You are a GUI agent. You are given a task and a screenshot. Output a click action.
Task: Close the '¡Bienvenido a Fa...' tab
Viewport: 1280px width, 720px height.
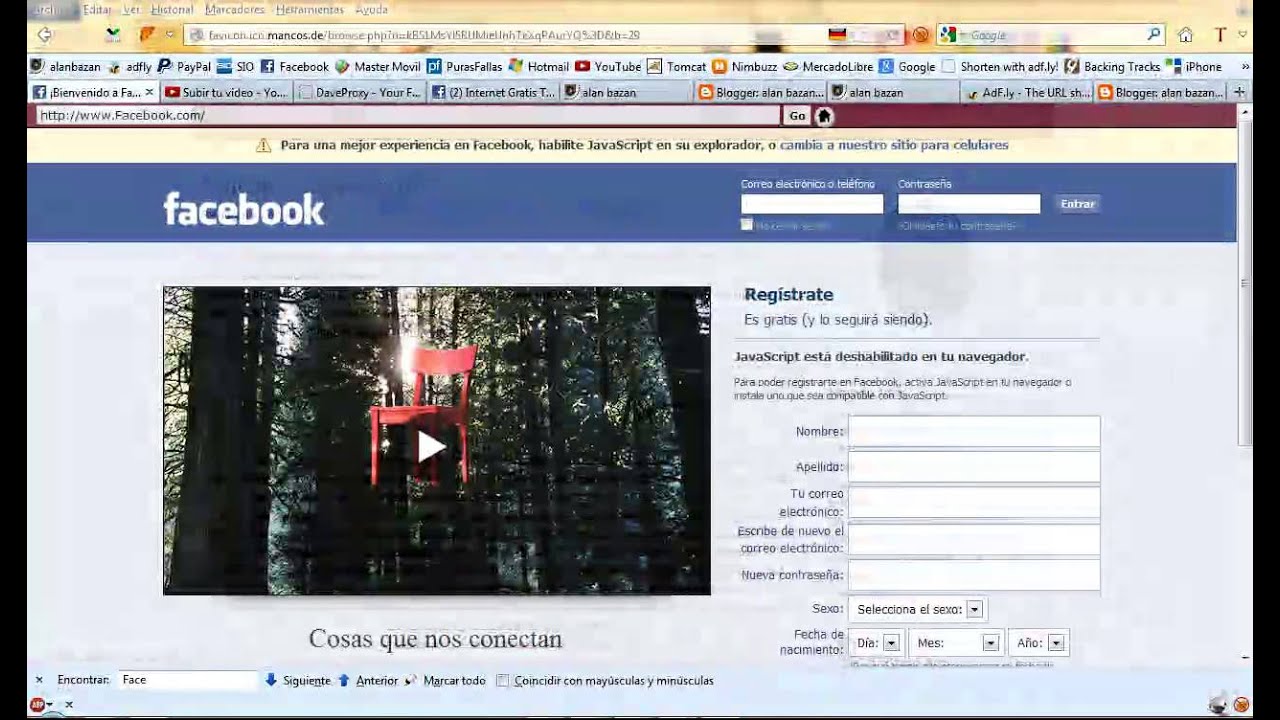tap(149, 92)
